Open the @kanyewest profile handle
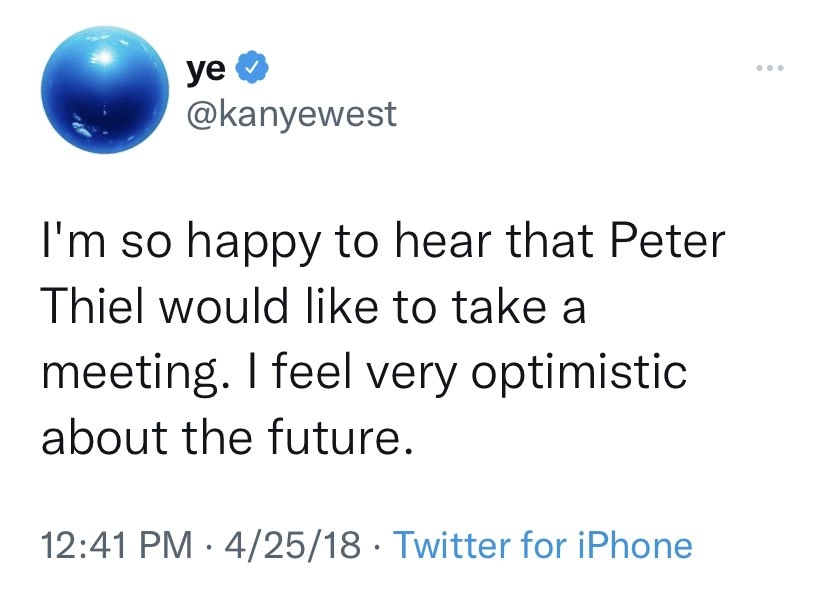828x591 pixels. 290,115
